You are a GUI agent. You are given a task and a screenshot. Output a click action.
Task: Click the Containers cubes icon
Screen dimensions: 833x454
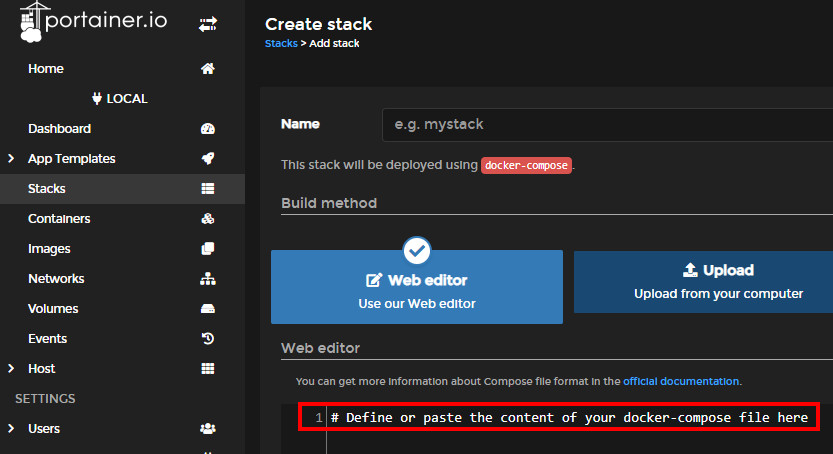click(x=208, y=219)
